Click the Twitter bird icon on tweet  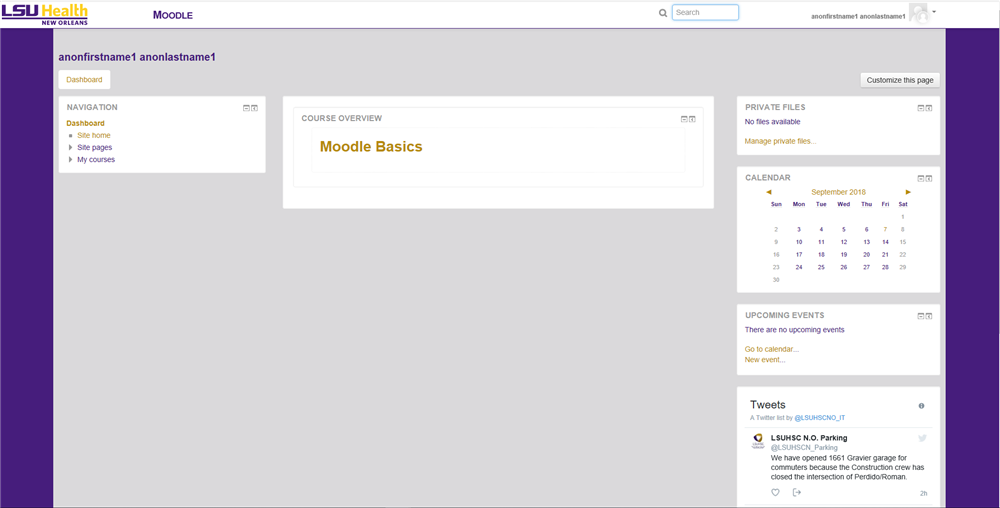(922, 438)
